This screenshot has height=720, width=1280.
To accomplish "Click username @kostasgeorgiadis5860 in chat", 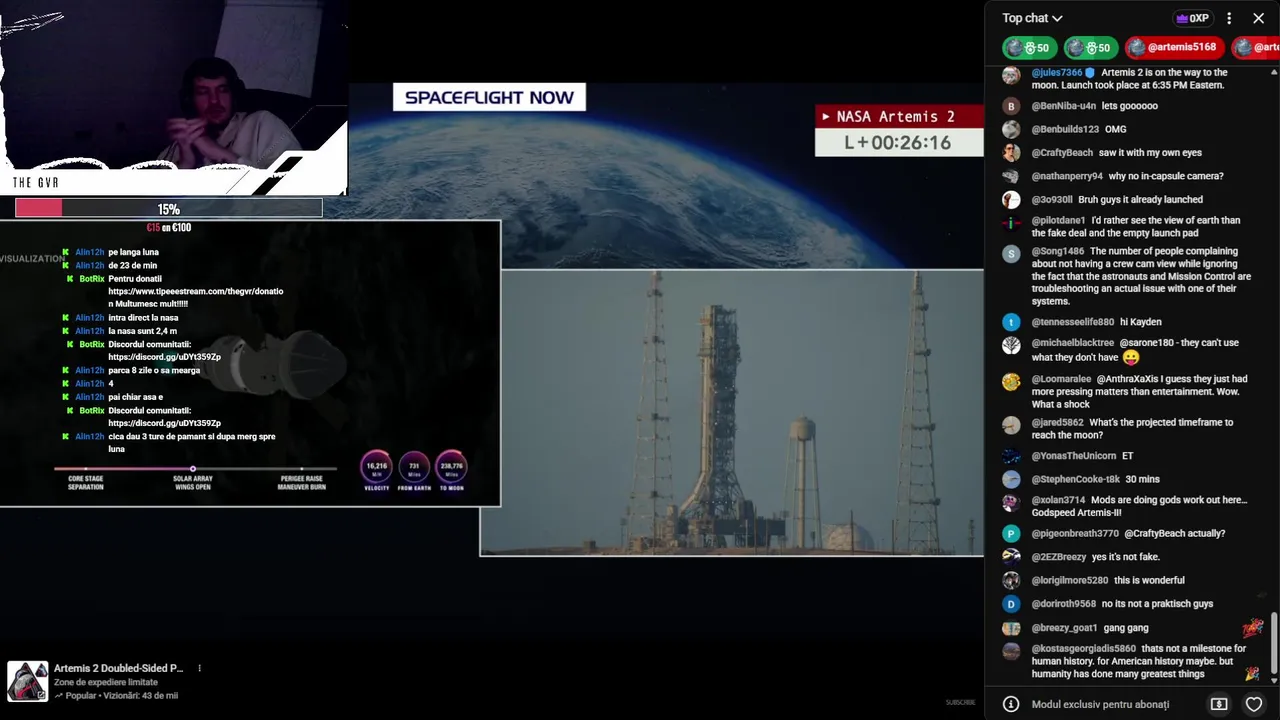I will (1084, 649).
